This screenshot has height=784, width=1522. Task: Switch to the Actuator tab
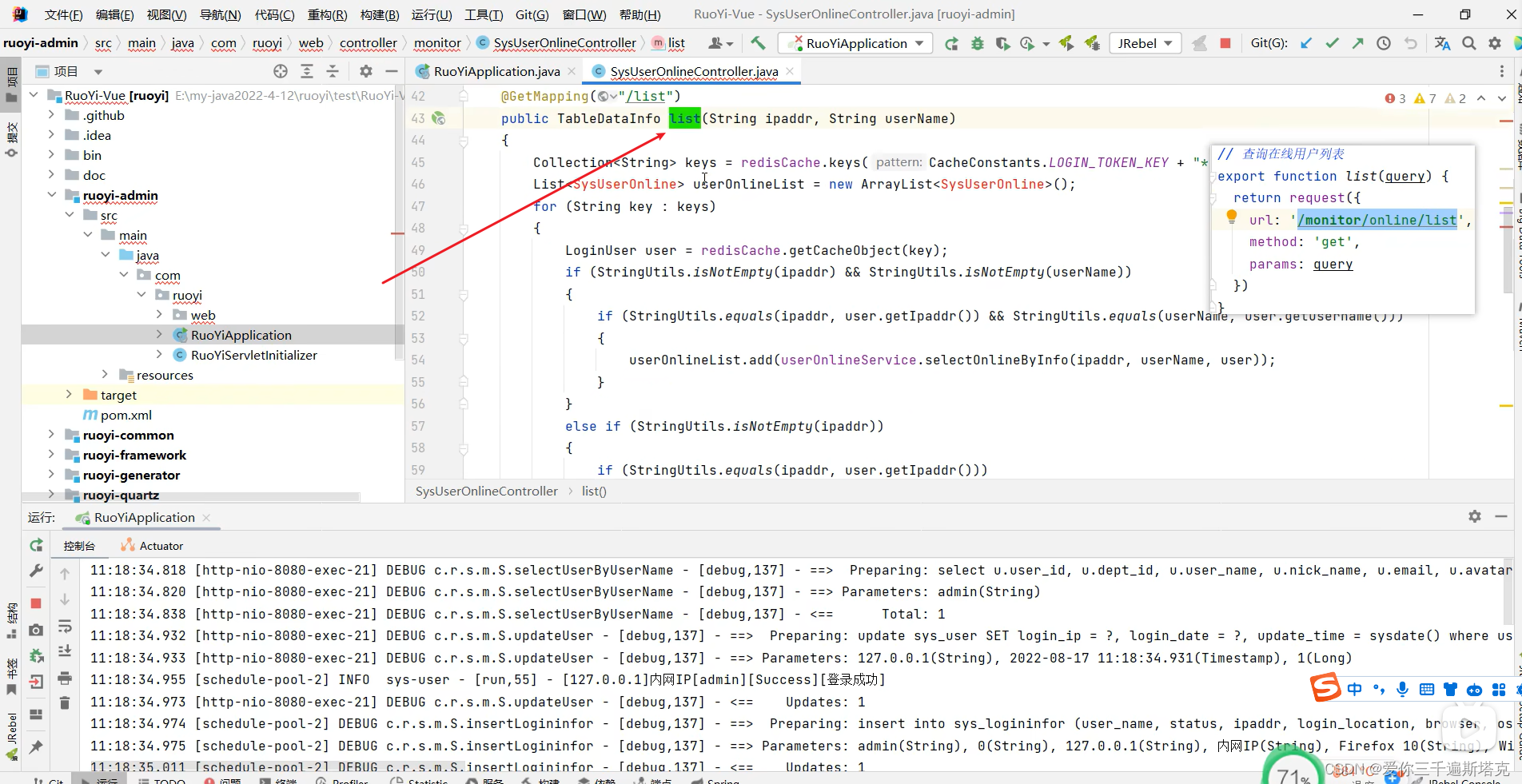click(152, 546)
